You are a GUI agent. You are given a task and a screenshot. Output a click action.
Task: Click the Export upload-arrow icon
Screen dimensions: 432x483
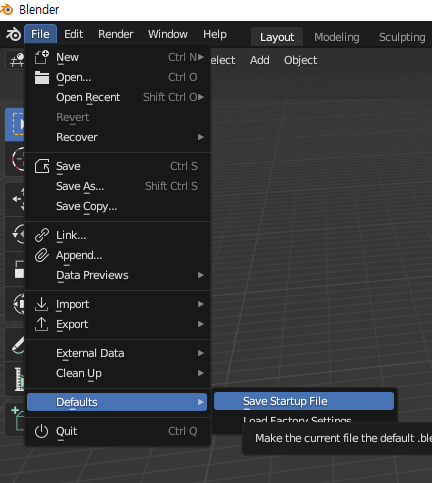click(41, 324)
